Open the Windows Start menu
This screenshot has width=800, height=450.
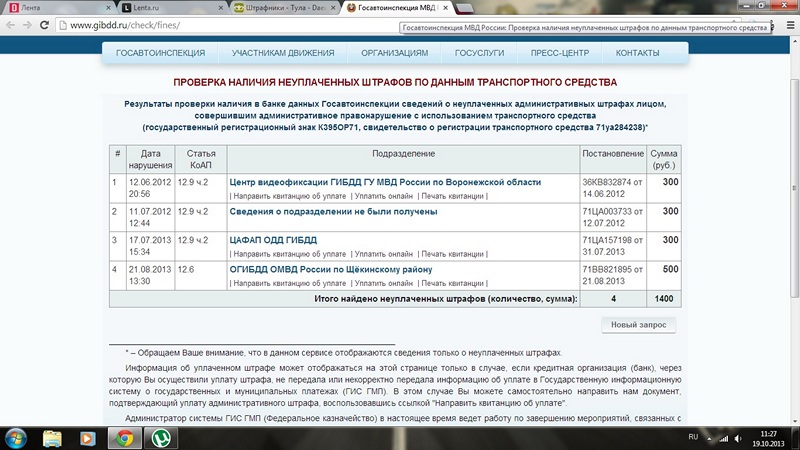(17, 437)
